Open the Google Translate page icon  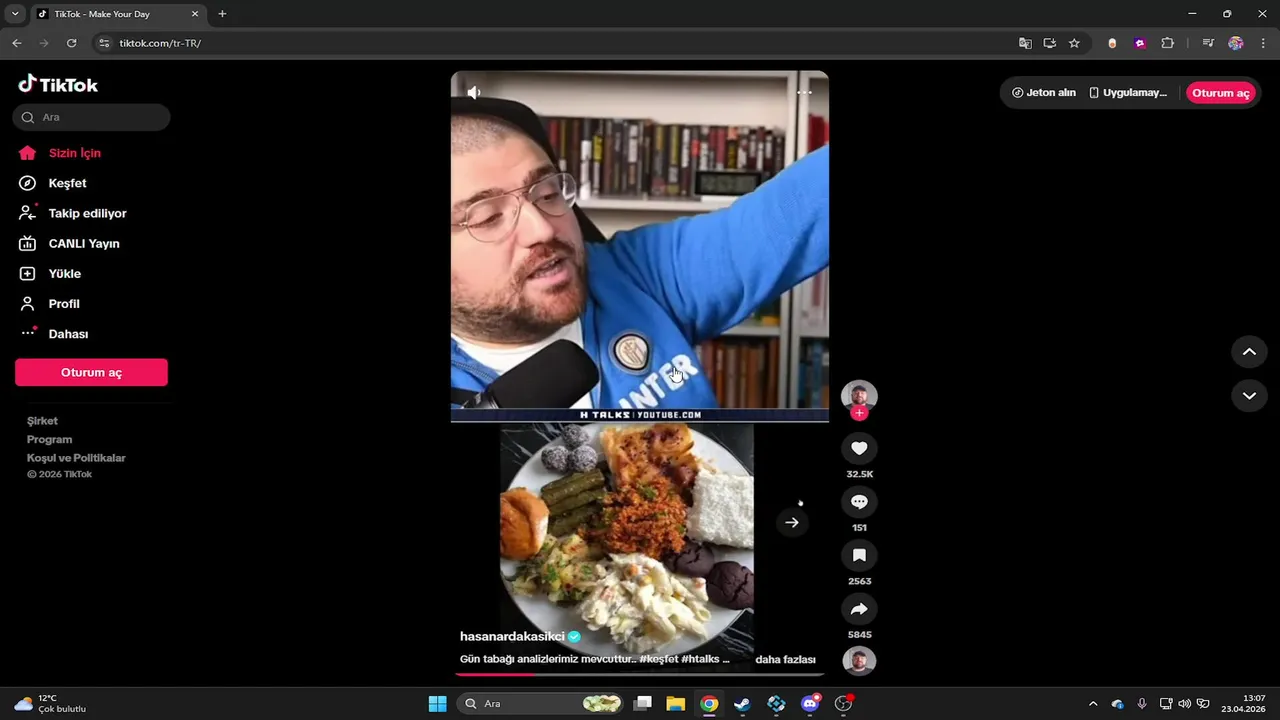click(1025, 43)
